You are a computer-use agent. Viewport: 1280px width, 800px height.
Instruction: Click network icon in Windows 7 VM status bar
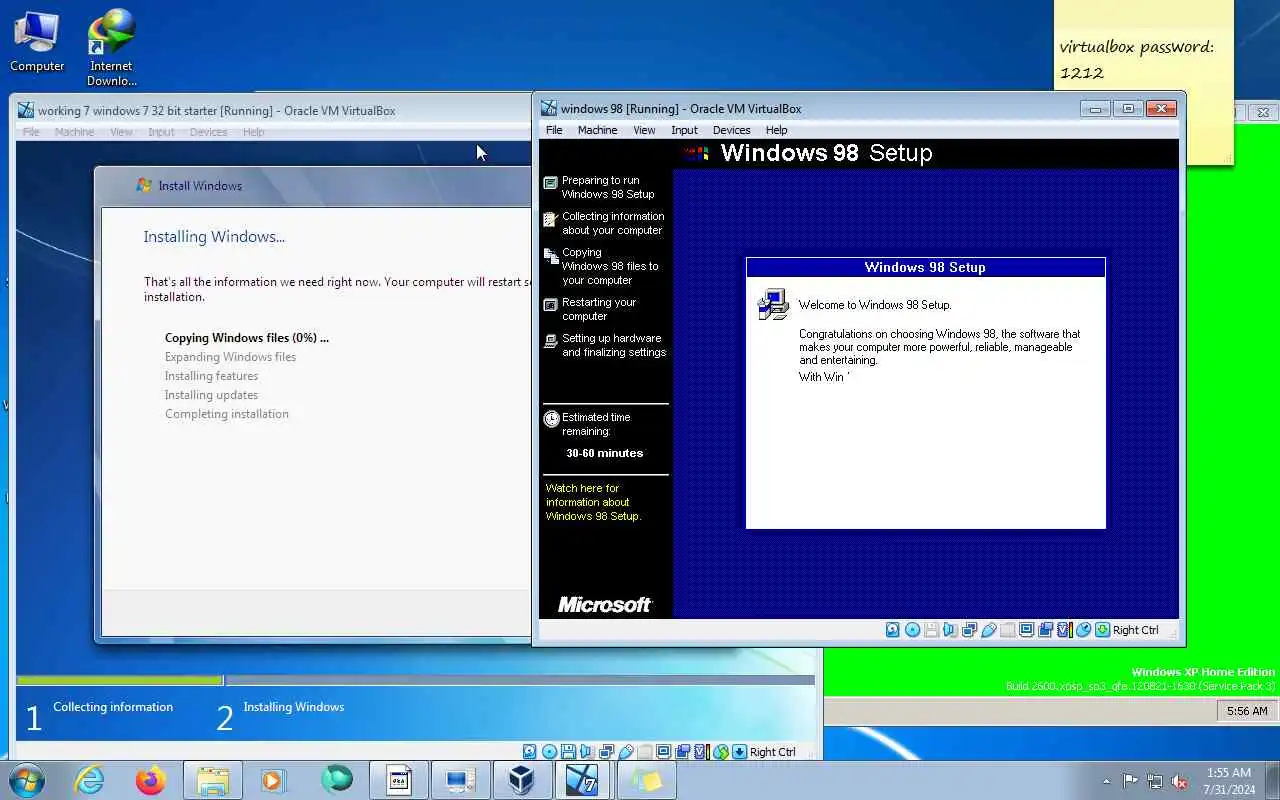[606, 752]
